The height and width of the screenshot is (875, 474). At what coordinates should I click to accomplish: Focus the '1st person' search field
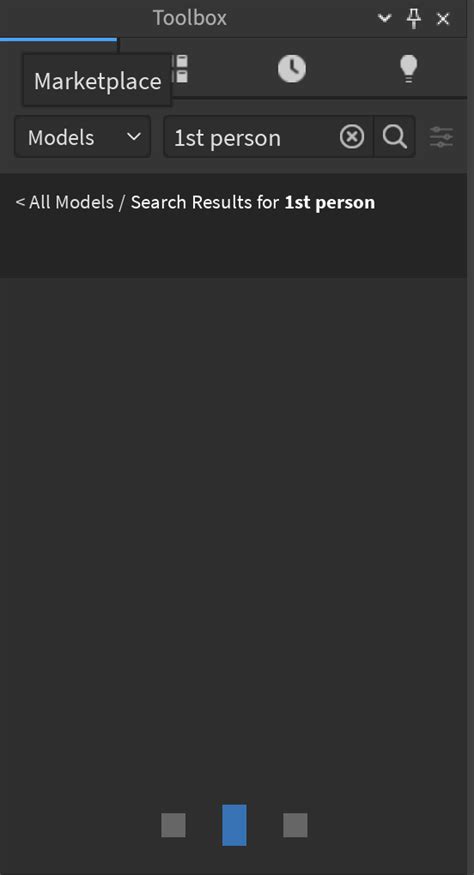pos(251,137)
